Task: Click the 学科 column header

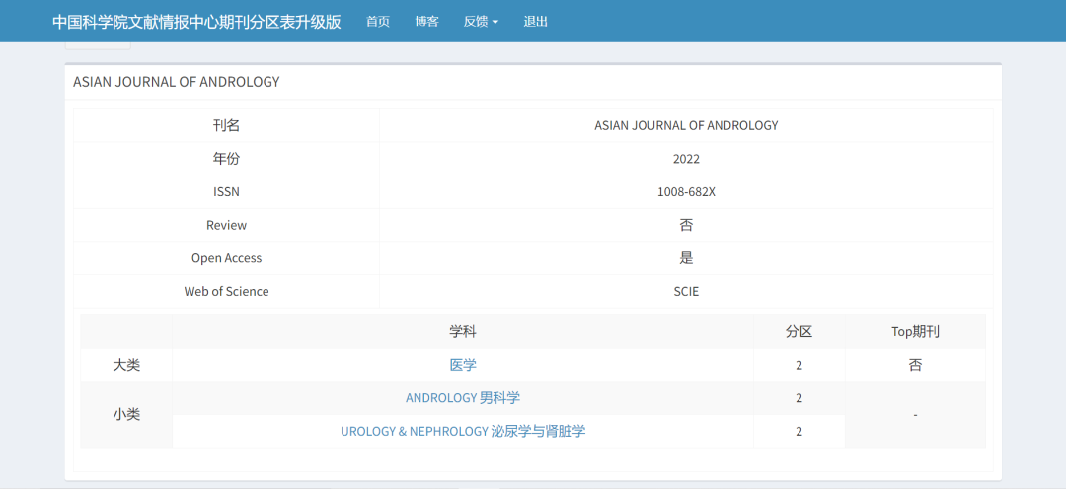Action: coord(463,332)
